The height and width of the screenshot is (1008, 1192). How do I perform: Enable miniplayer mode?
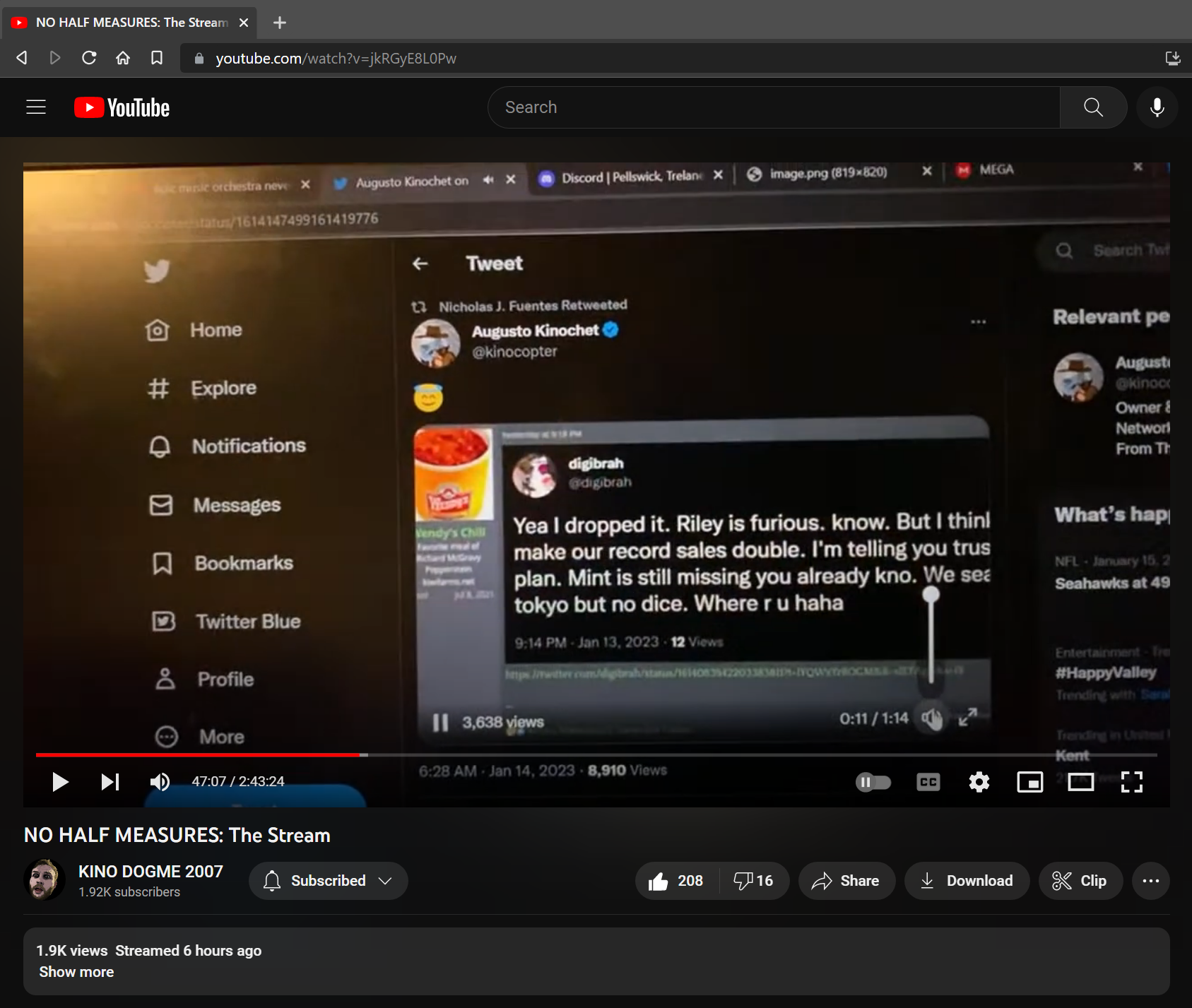tap(1029, 782)
